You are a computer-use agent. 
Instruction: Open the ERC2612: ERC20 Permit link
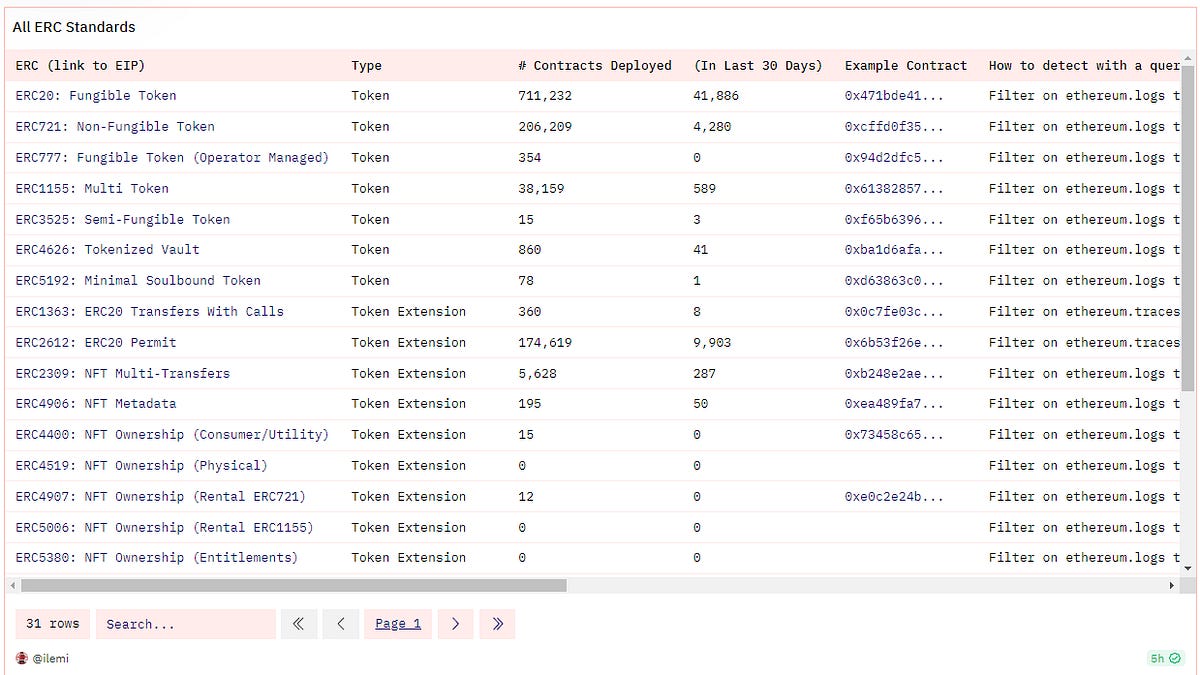[x=96, y=343]
